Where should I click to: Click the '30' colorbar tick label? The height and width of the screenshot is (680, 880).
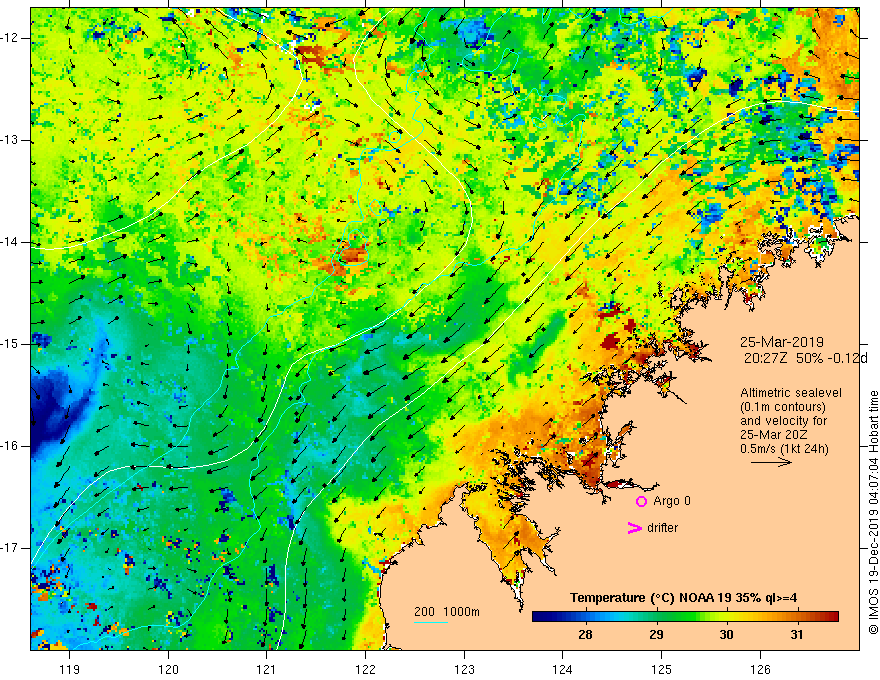(x=726, y=635)
